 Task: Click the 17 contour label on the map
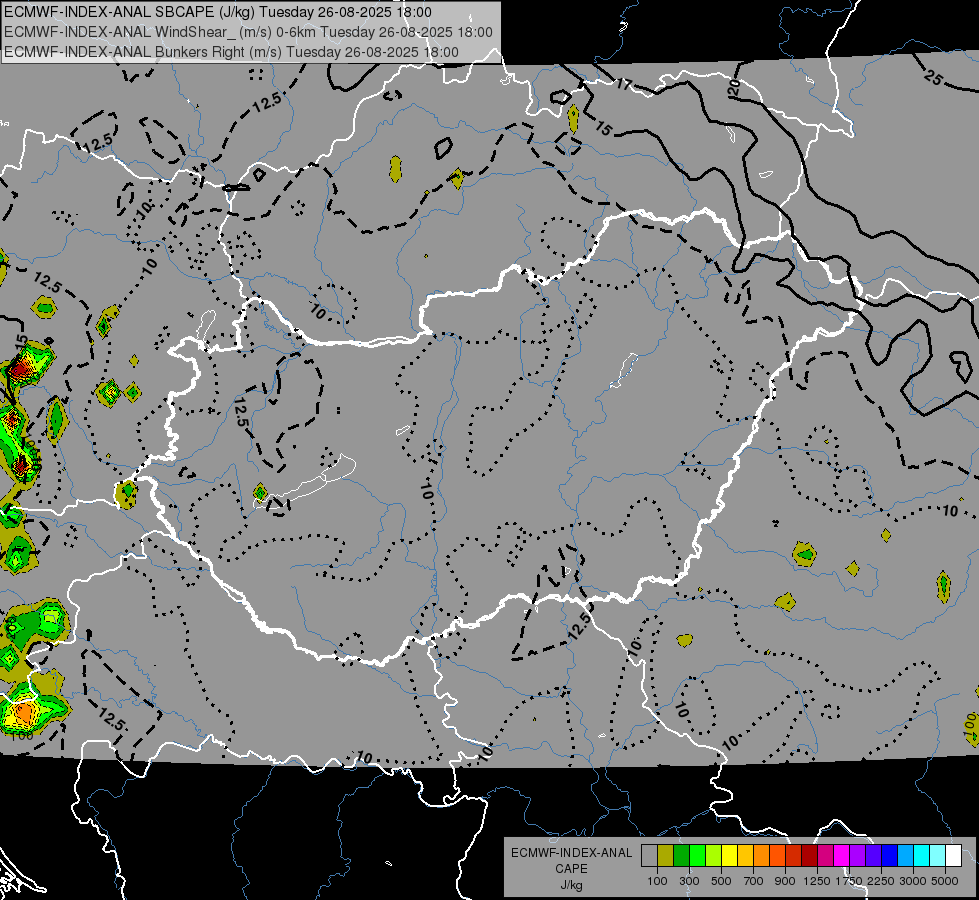coord(624,84)
